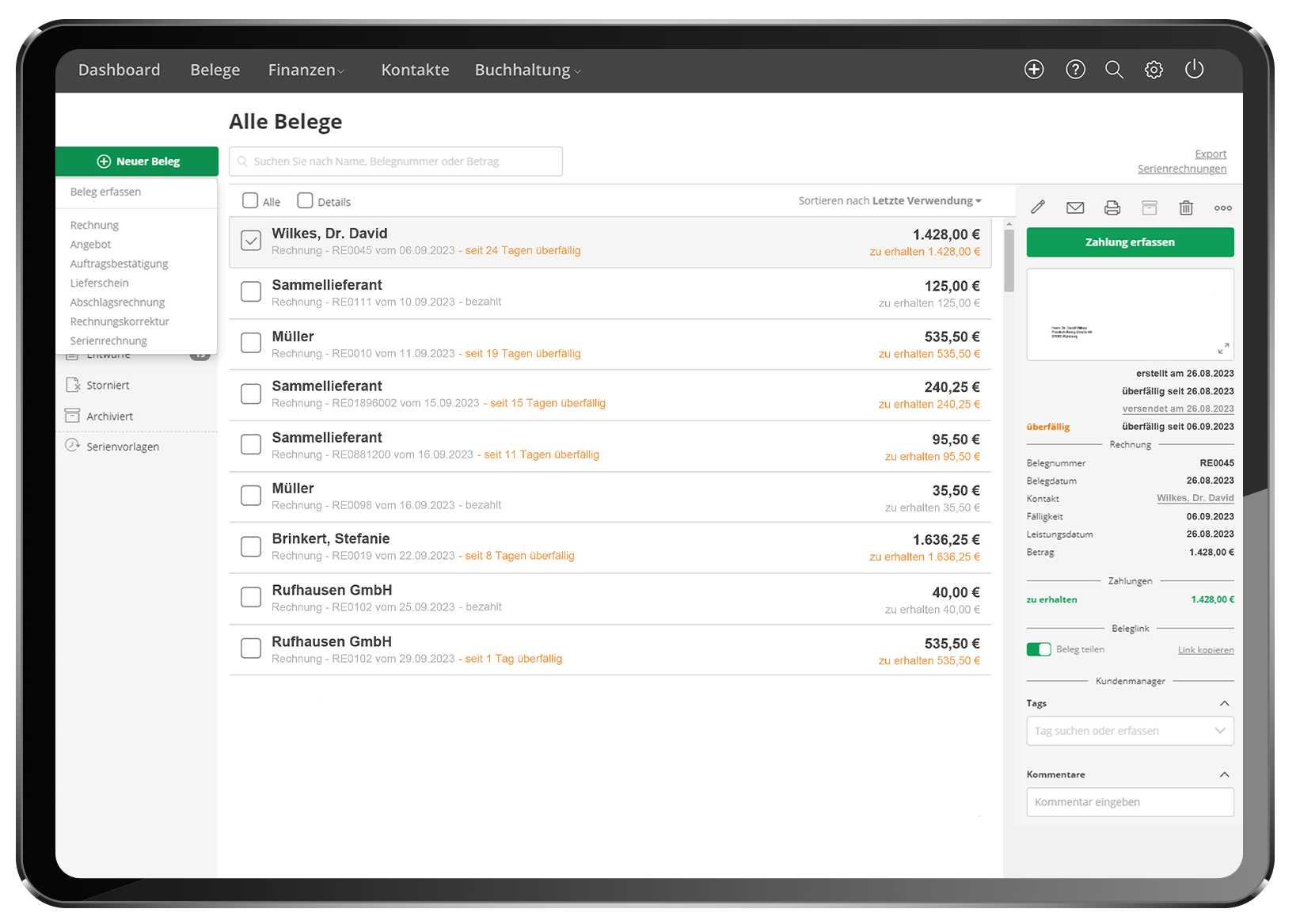Click the Zahlung erfassen button

(x=1129, y=242)
